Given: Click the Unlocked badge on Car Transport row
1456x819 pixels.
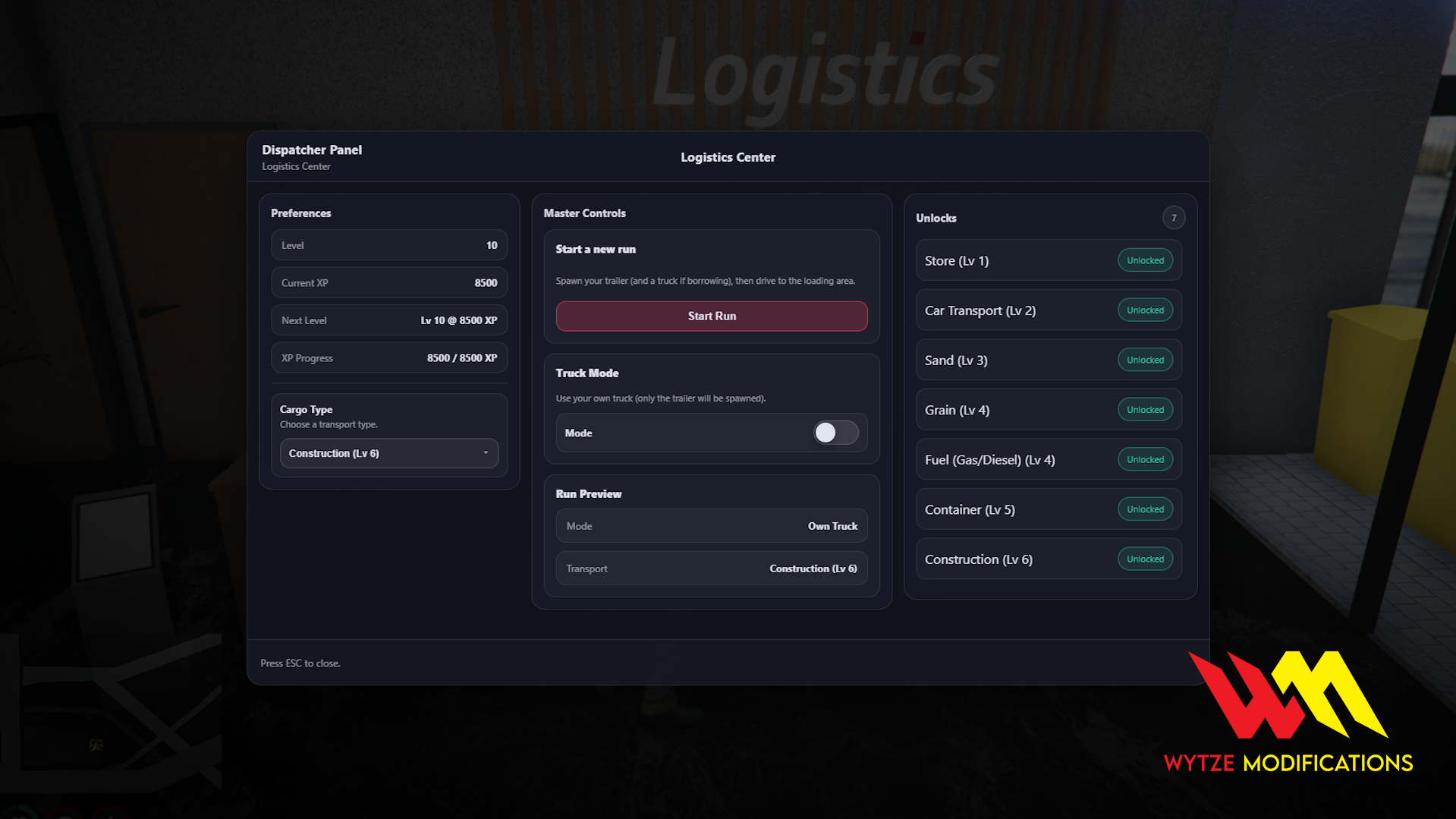Looking at the screenshot, I should point(1145,310).
